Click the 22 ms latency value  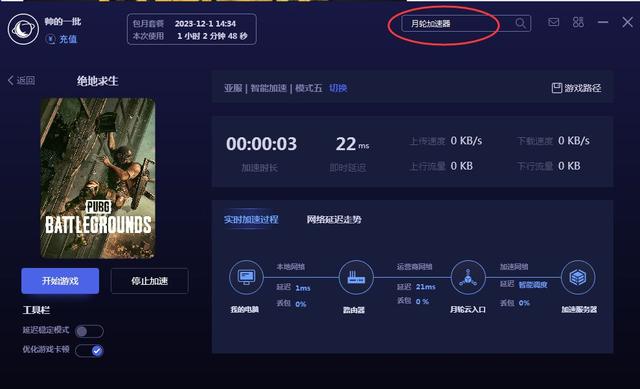pos(352,144)
